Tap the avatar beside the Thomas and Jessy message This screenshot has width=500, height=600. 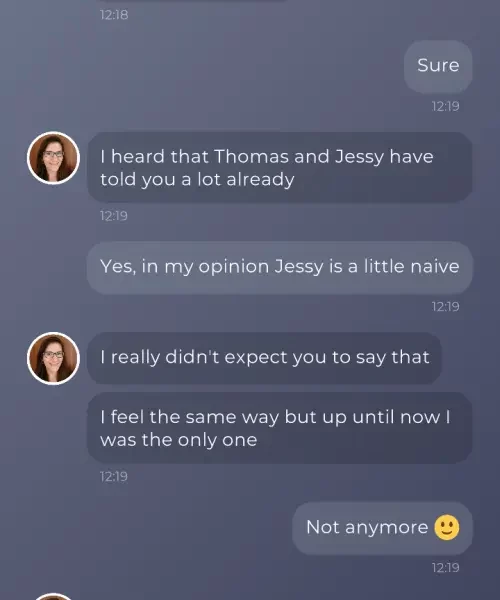54,158
